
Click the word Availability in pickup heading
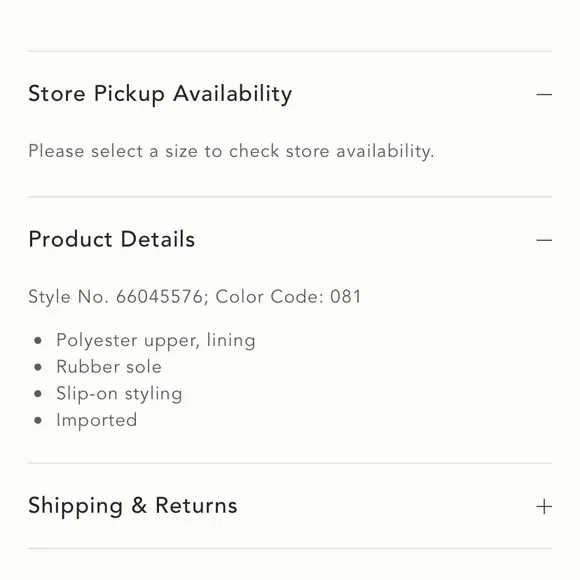point(233,94)
